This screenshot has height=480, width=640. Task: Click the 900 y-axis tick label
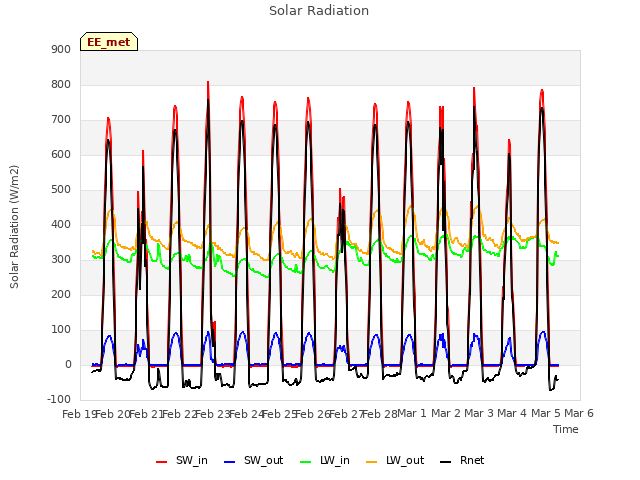61,50
